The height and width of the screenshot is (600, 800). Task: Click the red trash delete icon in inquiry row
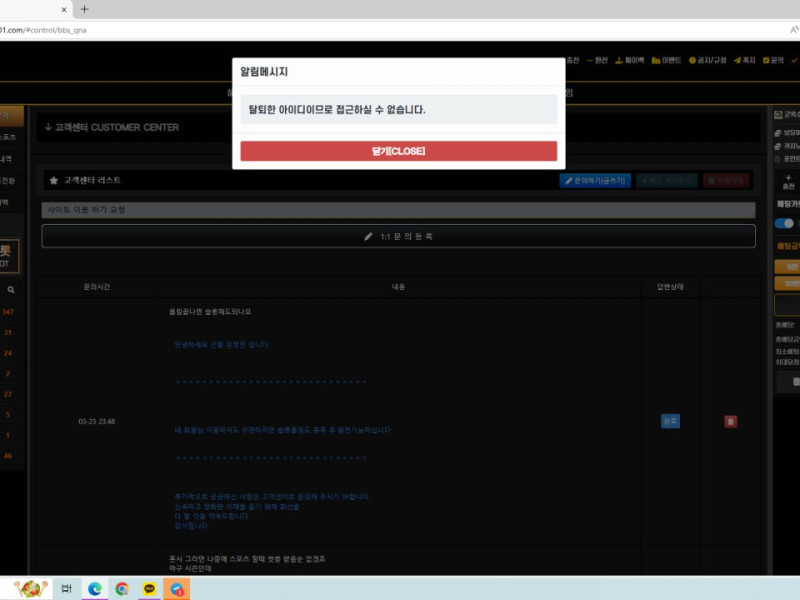click(730, 422)
